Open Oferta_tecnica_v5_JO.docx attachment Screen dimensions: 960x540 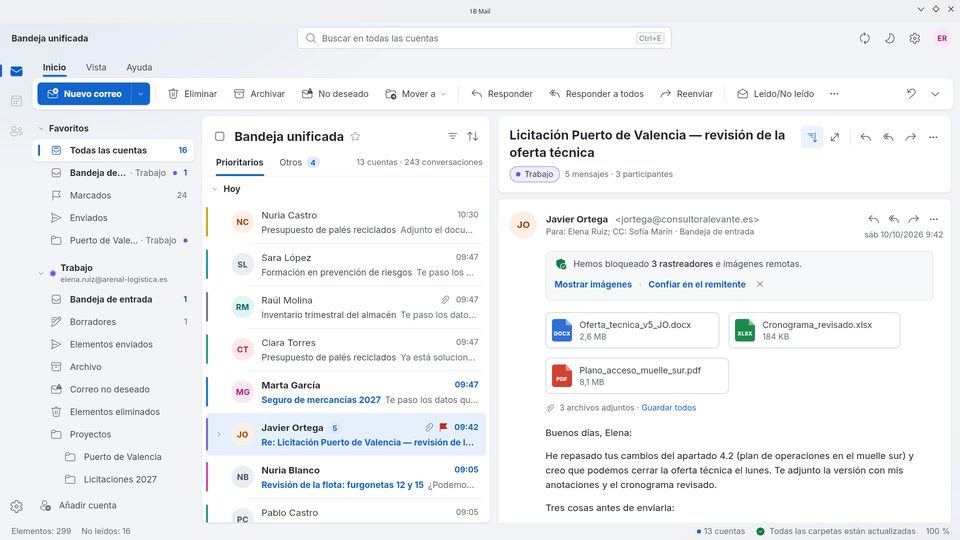pyautogui.click(x=632, y=331)
